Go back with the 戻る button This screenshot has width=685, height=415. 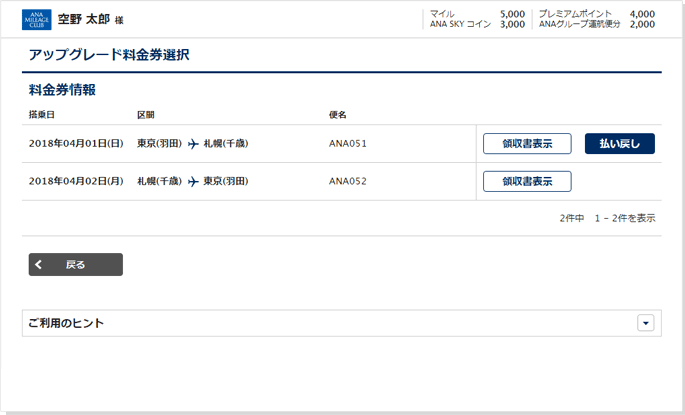coord(76,265)
